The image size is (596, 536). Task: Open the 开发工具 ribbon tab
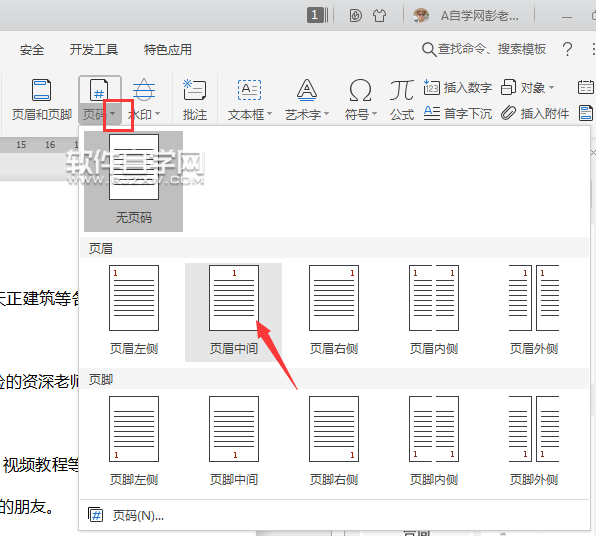pyautogui.click(x=94, y=50)
